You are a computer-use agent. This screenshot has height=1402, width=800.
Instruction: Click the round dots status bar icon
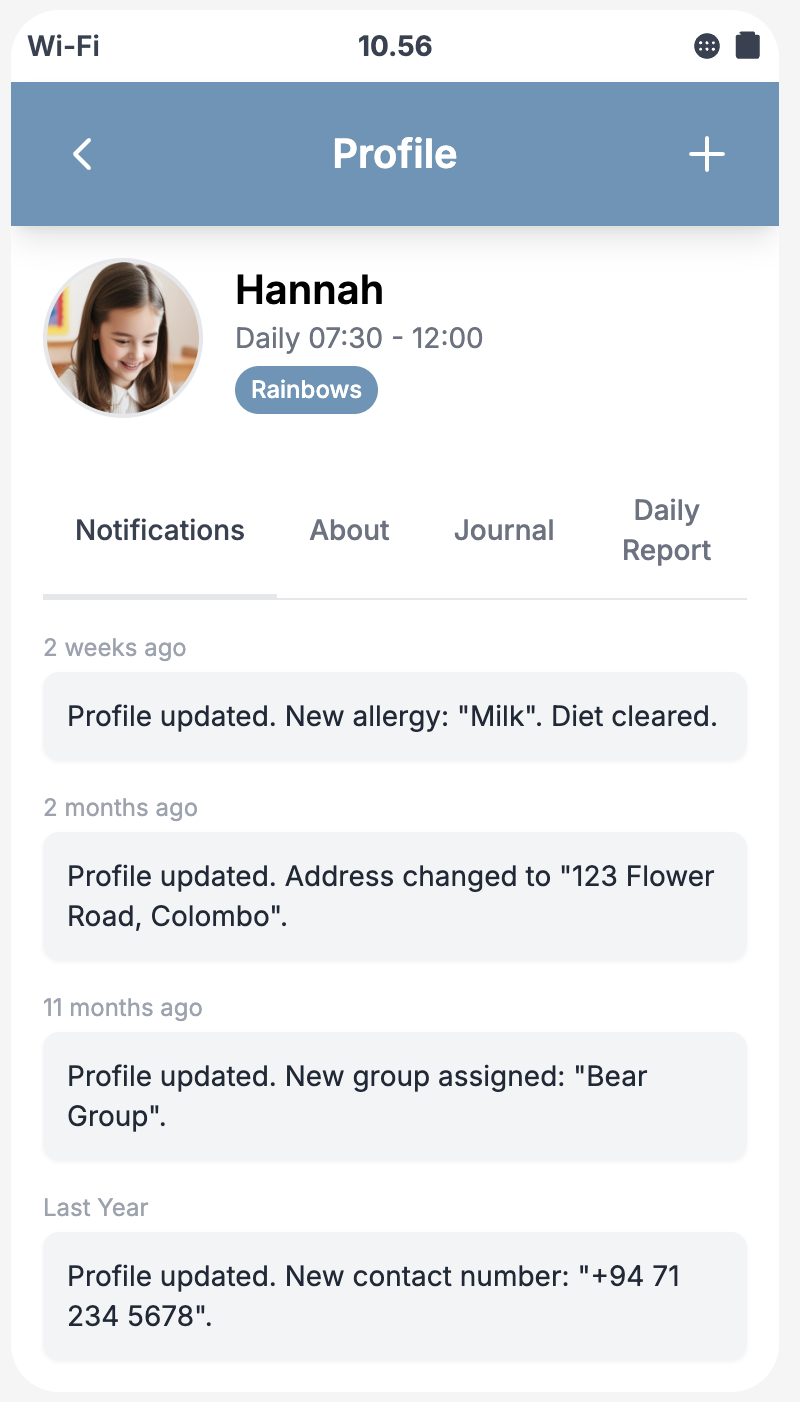tap(707, 46)
